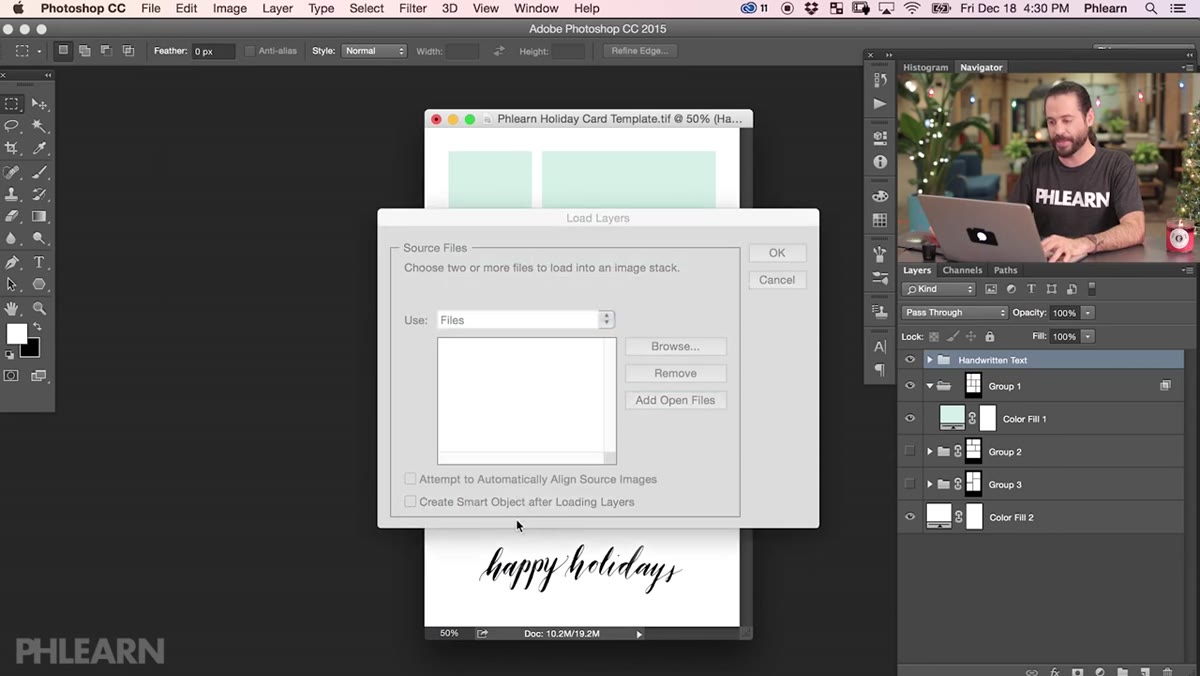
Task: Select the Gradient tool
Action: tap(39, 216)
